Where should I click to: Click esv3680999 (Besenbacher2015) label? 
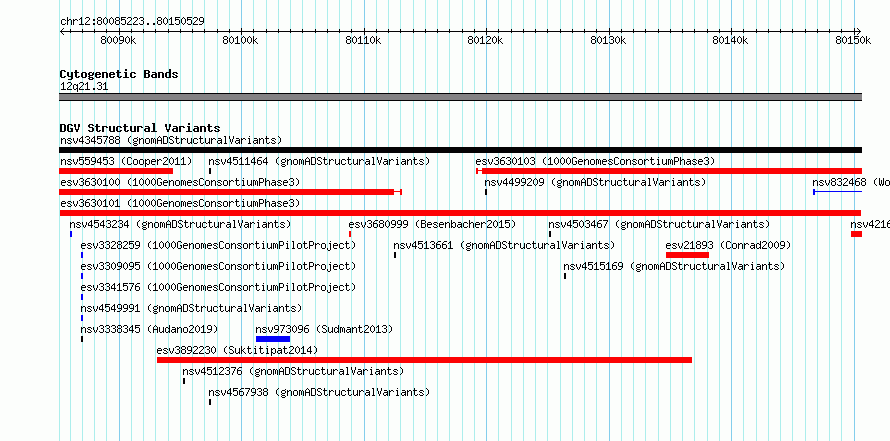point(432,224)
